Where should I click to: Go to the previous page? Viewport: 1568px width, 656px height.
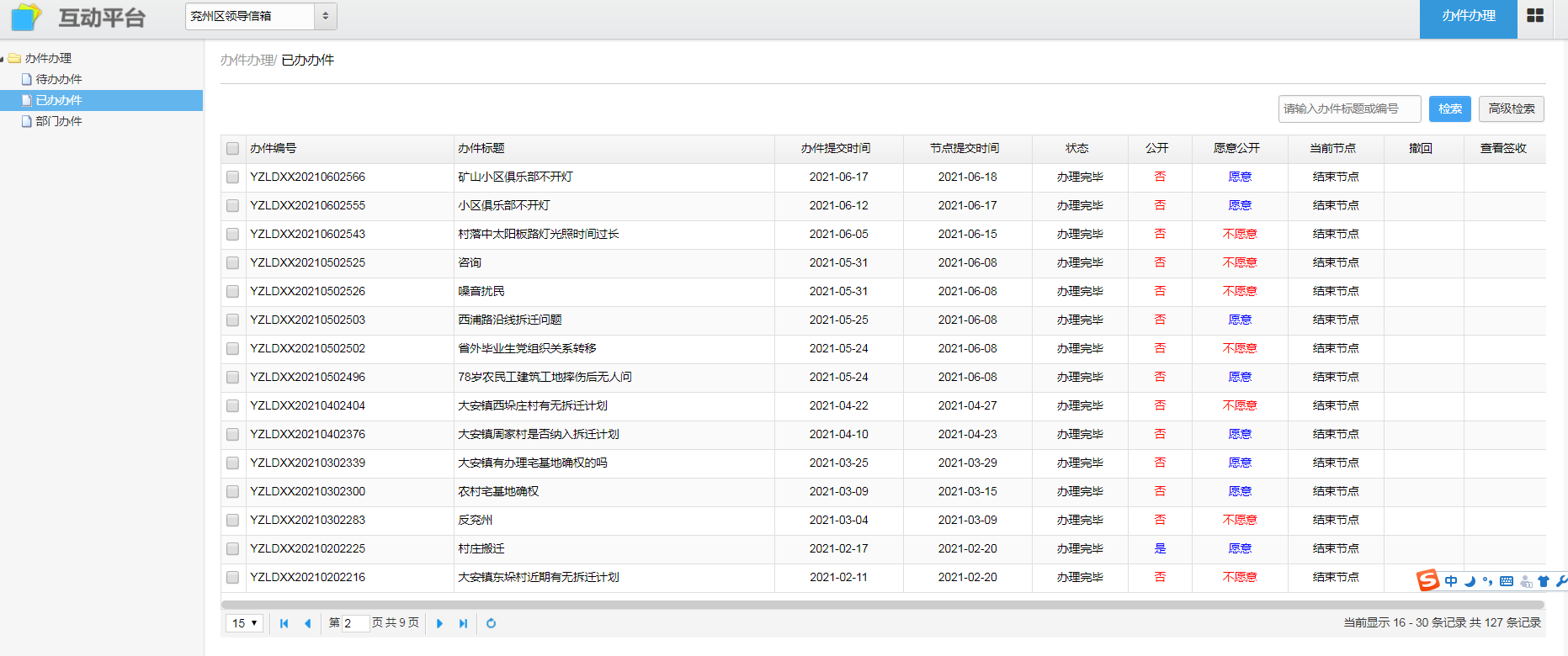pyautogui.click(x=307, y=623)
